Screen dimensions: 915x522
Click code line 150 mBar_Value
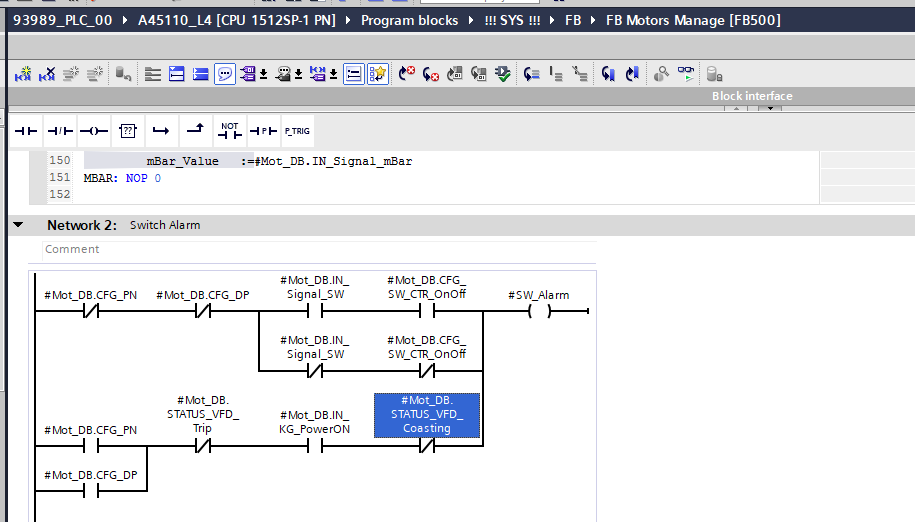pyautogui.click(x=280, y=161)
